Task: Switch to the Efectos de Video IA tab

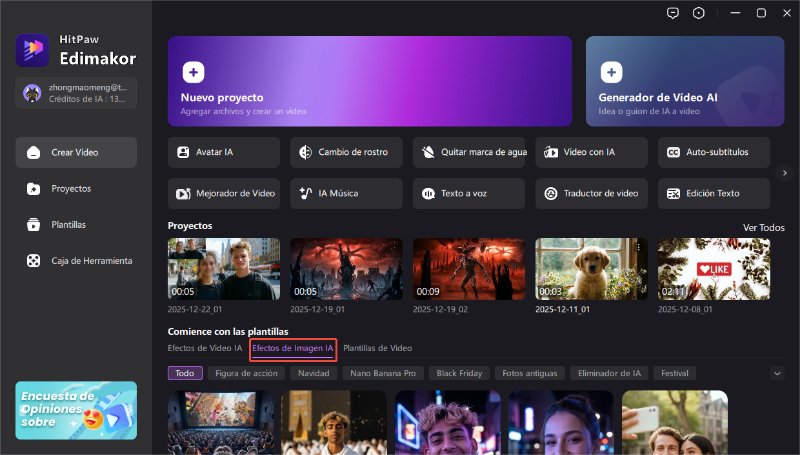Action: pos(205,348)
